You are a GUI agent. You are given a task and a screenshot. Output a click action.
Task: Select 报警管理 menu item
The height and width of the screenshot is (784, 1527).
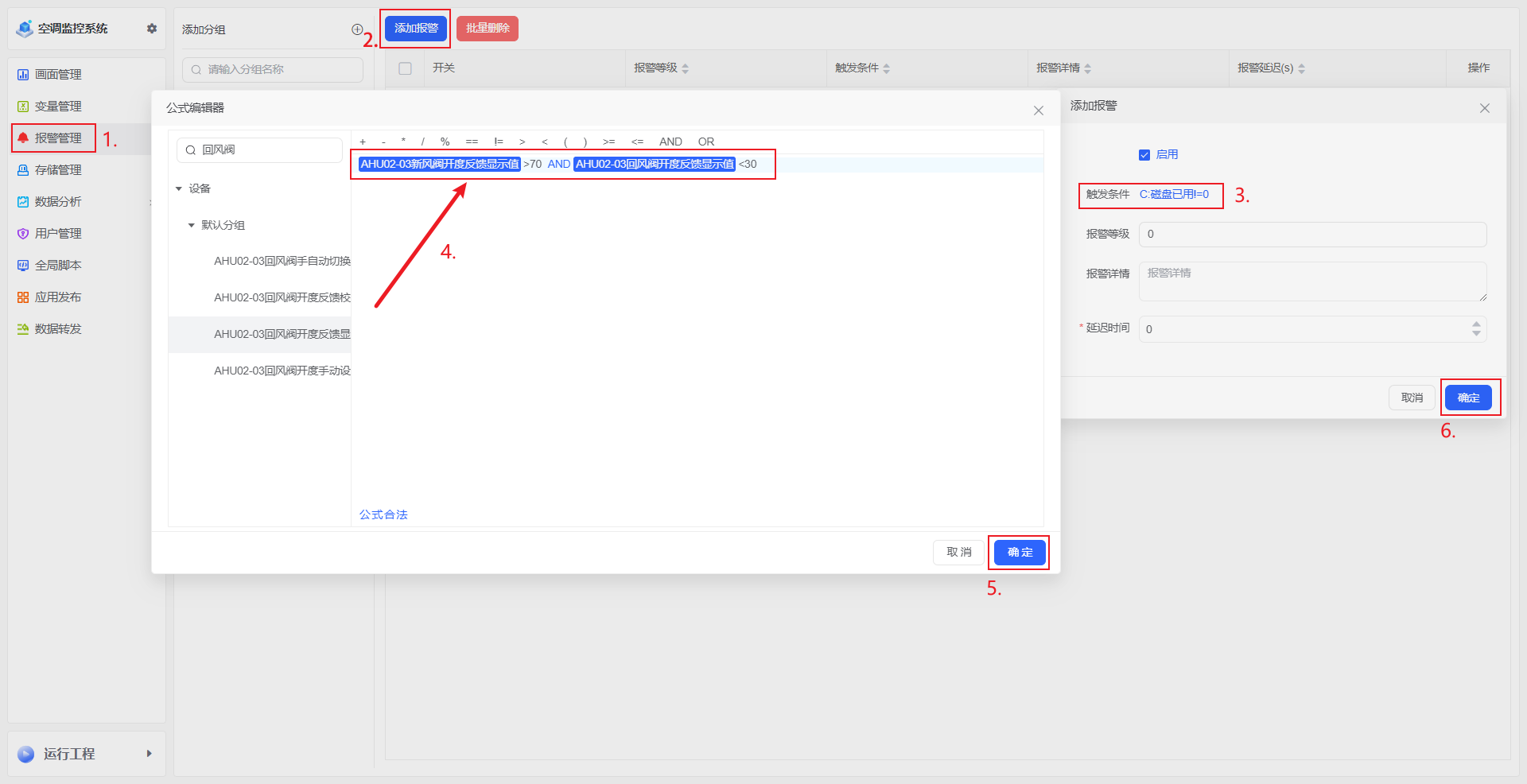58,138
